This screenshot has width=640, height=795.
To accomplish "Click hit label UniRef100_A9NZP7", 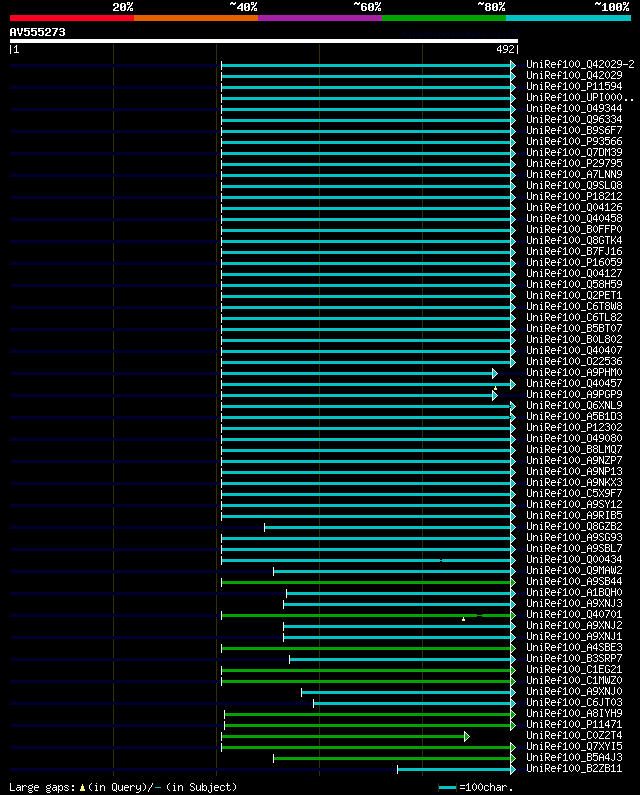I will tap(574, 461).
